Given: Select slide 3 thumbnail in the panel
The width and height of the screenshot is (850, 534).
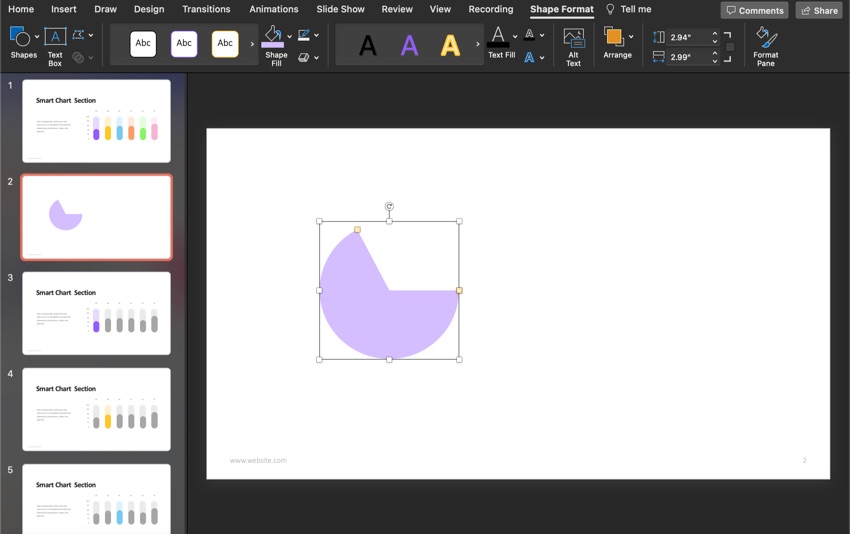Looking at the screenshot, I should click(x=96, y=313).
